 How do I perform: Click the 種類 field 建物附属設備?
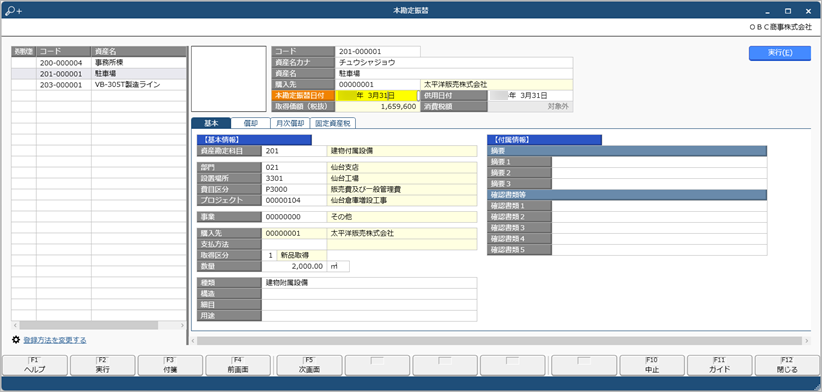(x=370, y=282)
